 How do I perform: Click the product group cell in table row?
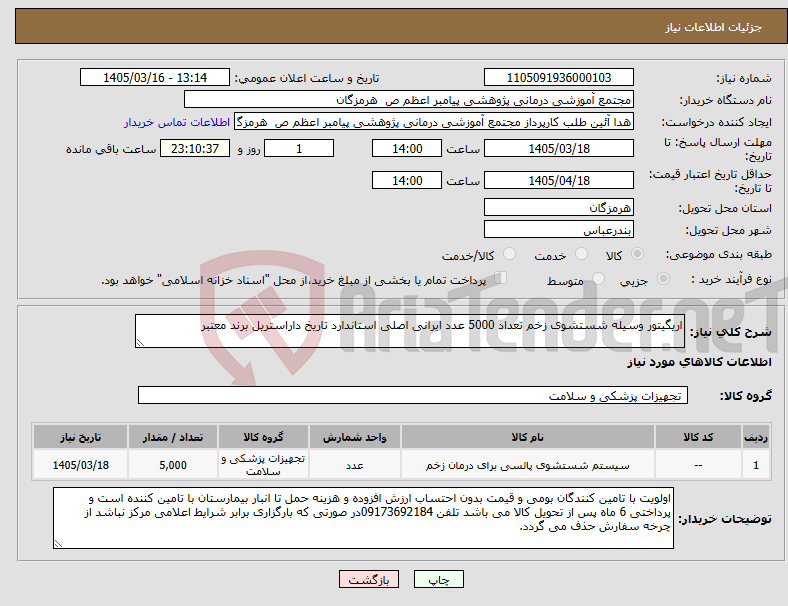point(263,465)
